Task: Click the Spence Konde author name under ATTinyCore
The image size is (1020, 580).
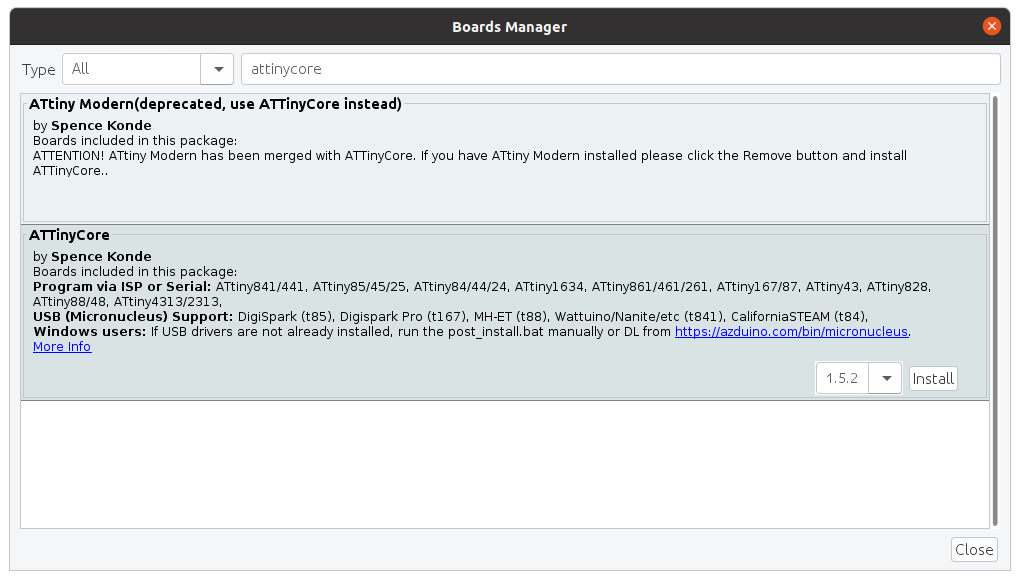Action: 101,256
